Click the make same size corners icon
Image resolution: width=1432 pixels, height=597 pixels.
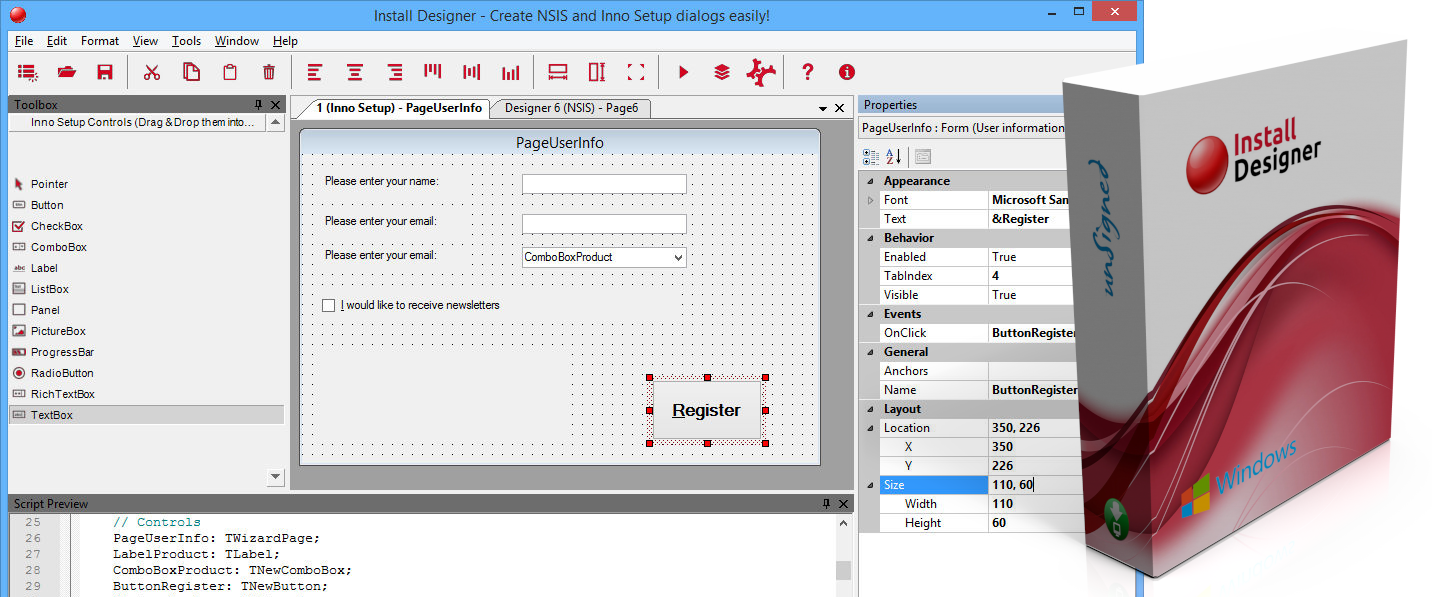coord(636,72)
